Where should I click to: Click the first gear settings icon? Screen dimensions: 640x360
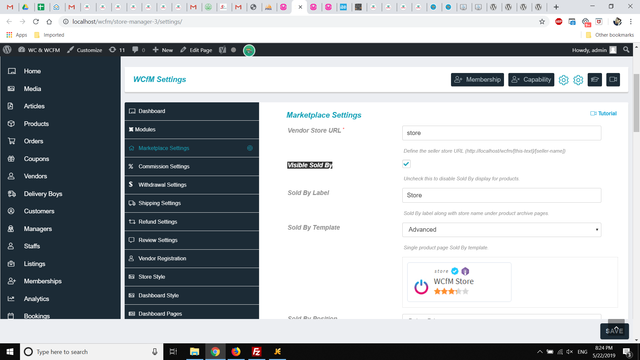[564, 80]
